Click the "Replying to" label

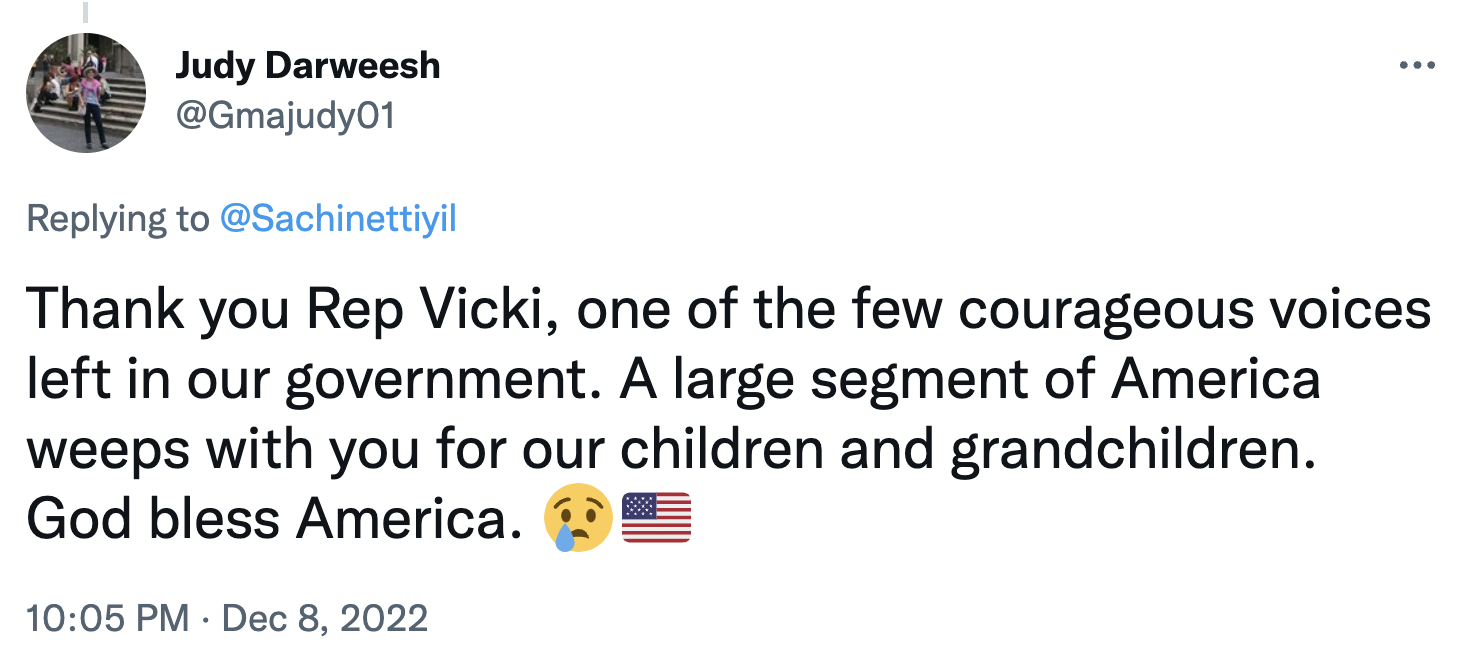tap(117, 219)
